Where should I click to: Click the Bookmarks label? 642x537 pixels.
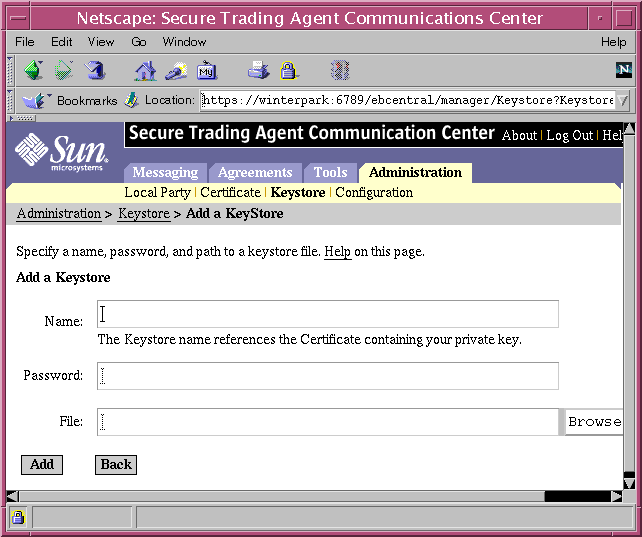87,100
